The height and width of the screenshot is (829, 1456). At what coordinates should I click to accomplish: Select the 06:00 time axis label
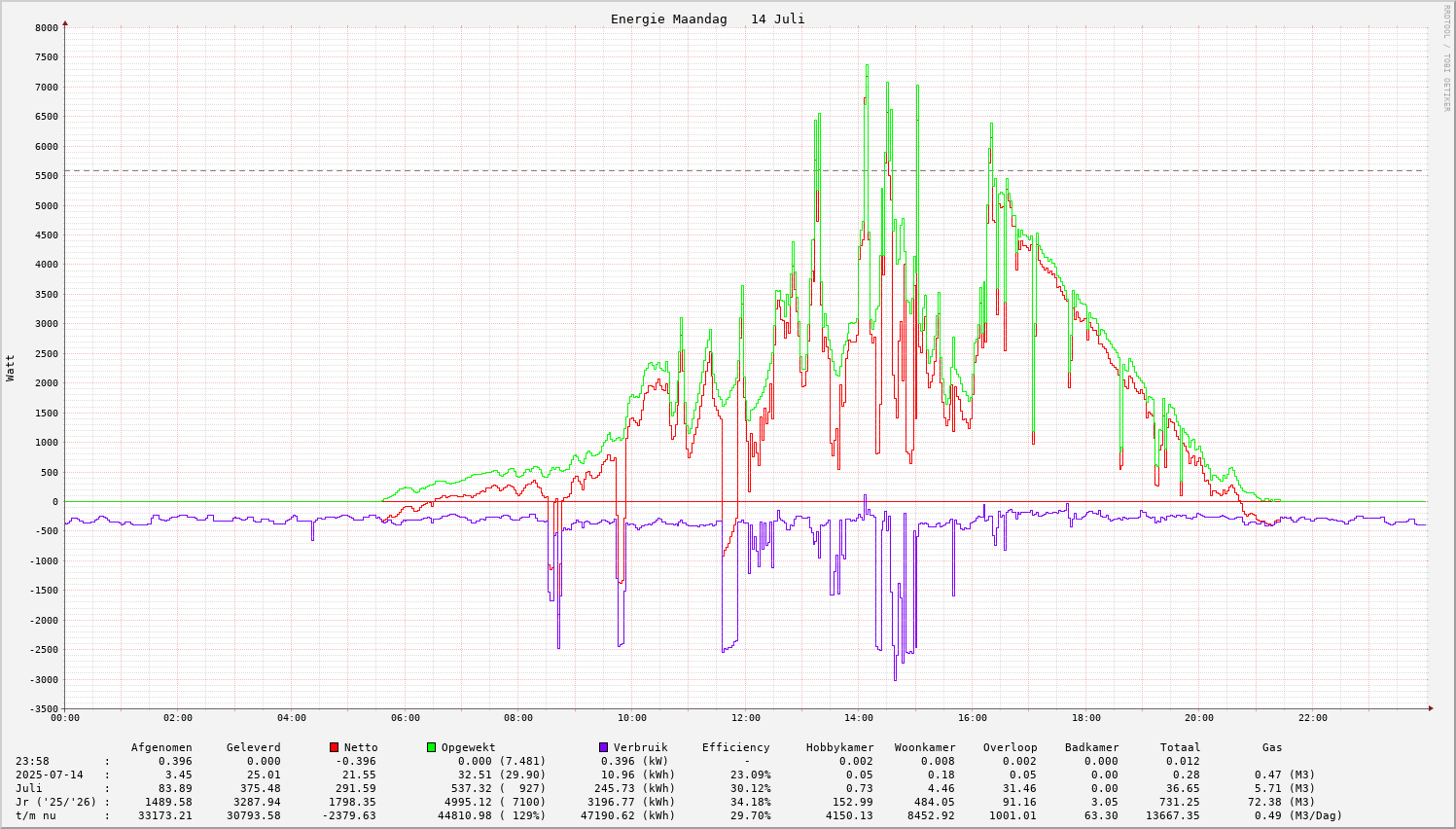[405, 718]
